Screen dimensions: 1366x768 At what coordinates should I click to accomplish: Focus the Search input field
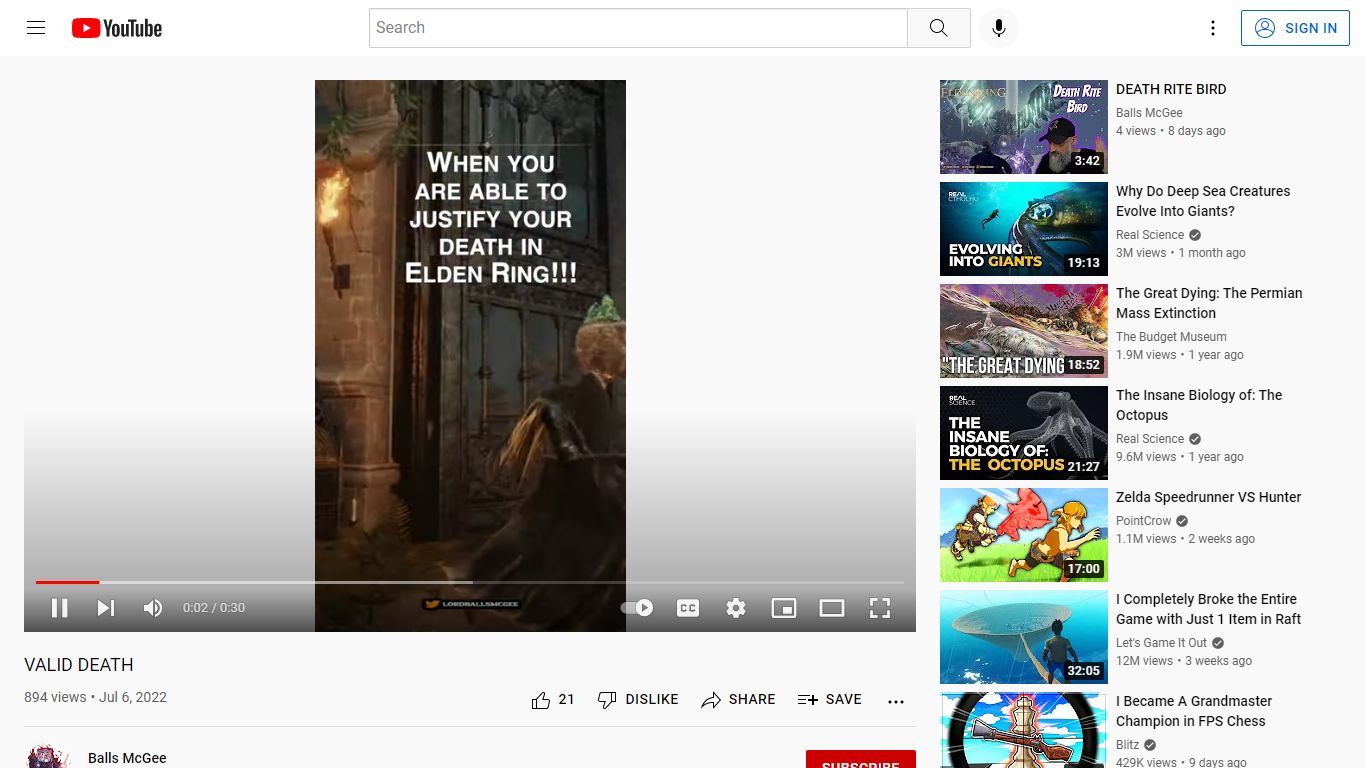point(638,28)
